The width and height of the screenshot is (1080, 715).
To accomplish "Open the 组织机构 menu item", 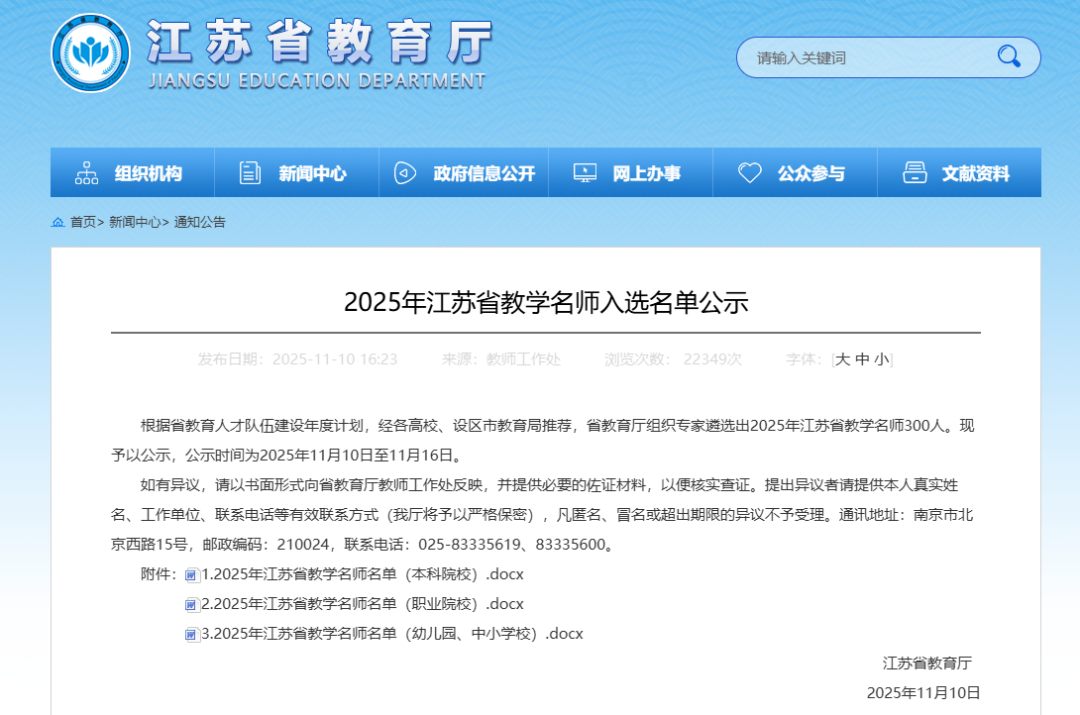I will pyautogui.click(x=148, y=173).
